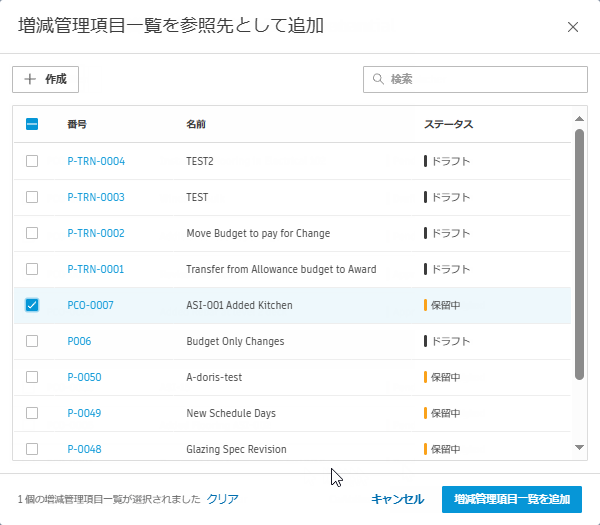Viewport: 600px width, 525px height.
Task: Close the dialog with the X icon
Action: [572, 27]
